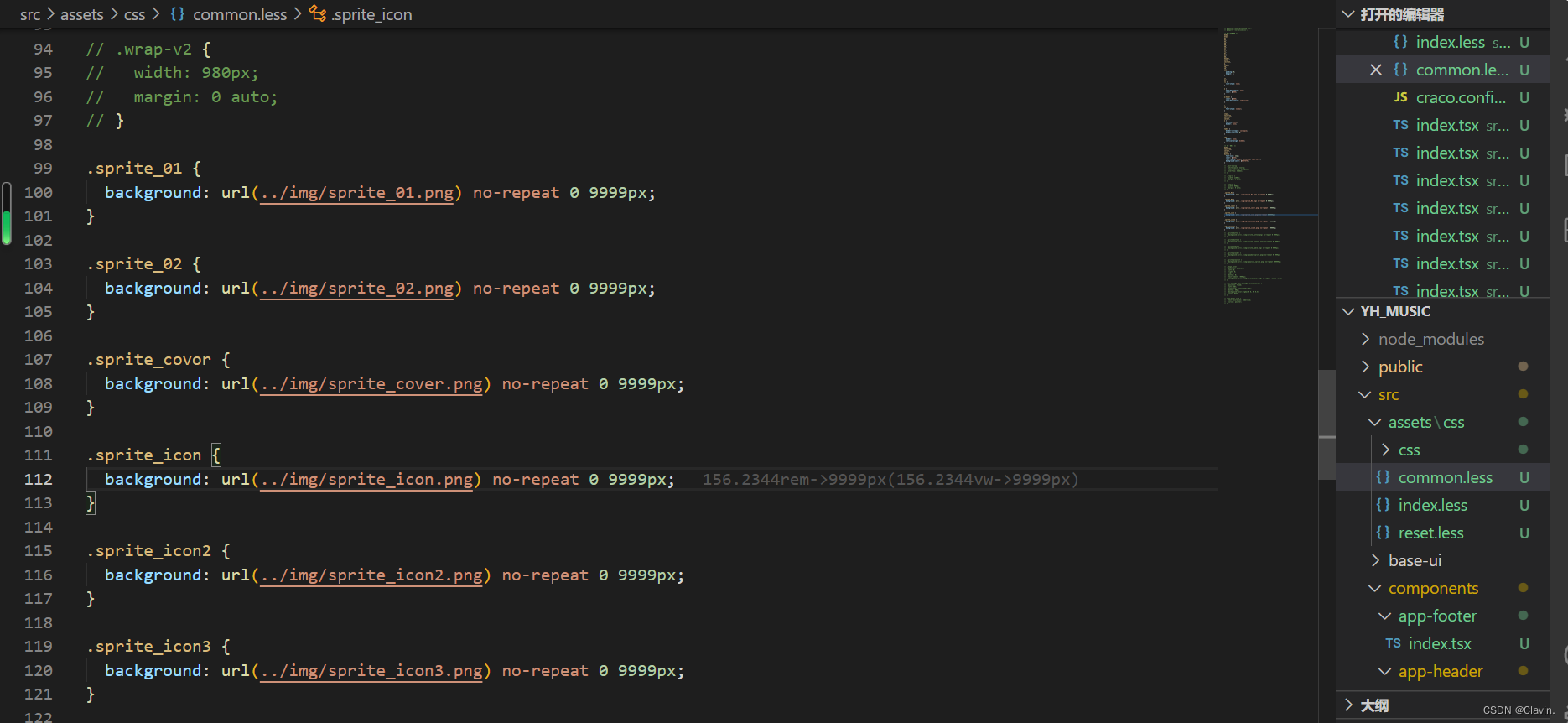Click the braces icon before common.less in breadcrumb
This screenshot has height=723, width=1568.
tap(178, 14)
